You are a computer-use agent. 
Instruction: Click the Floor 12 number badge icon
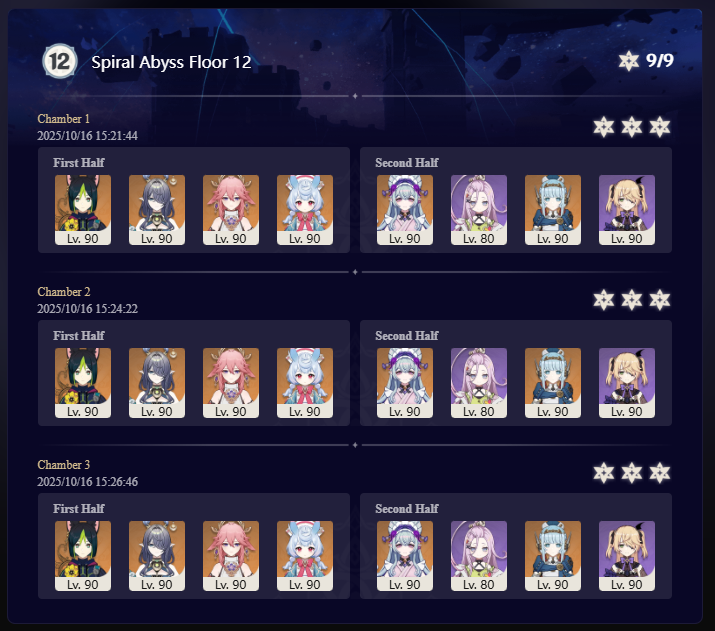point(60,61)
